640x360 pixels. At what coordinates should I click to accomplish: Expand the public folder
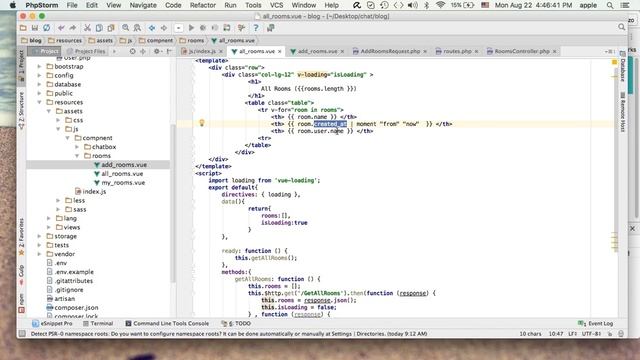(40, 93)
